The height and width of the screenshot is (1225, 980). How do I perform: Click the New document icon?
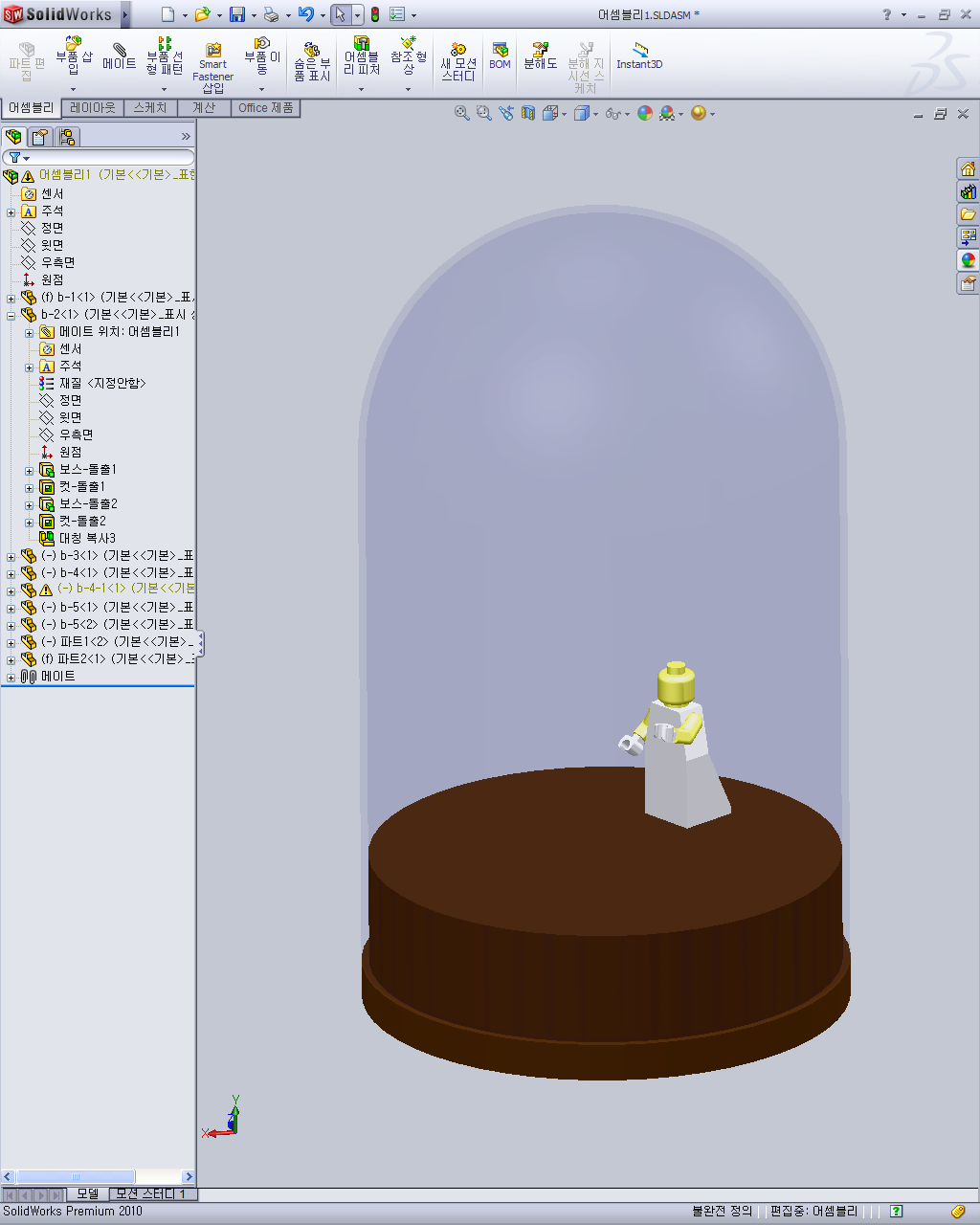click(168, 14)
